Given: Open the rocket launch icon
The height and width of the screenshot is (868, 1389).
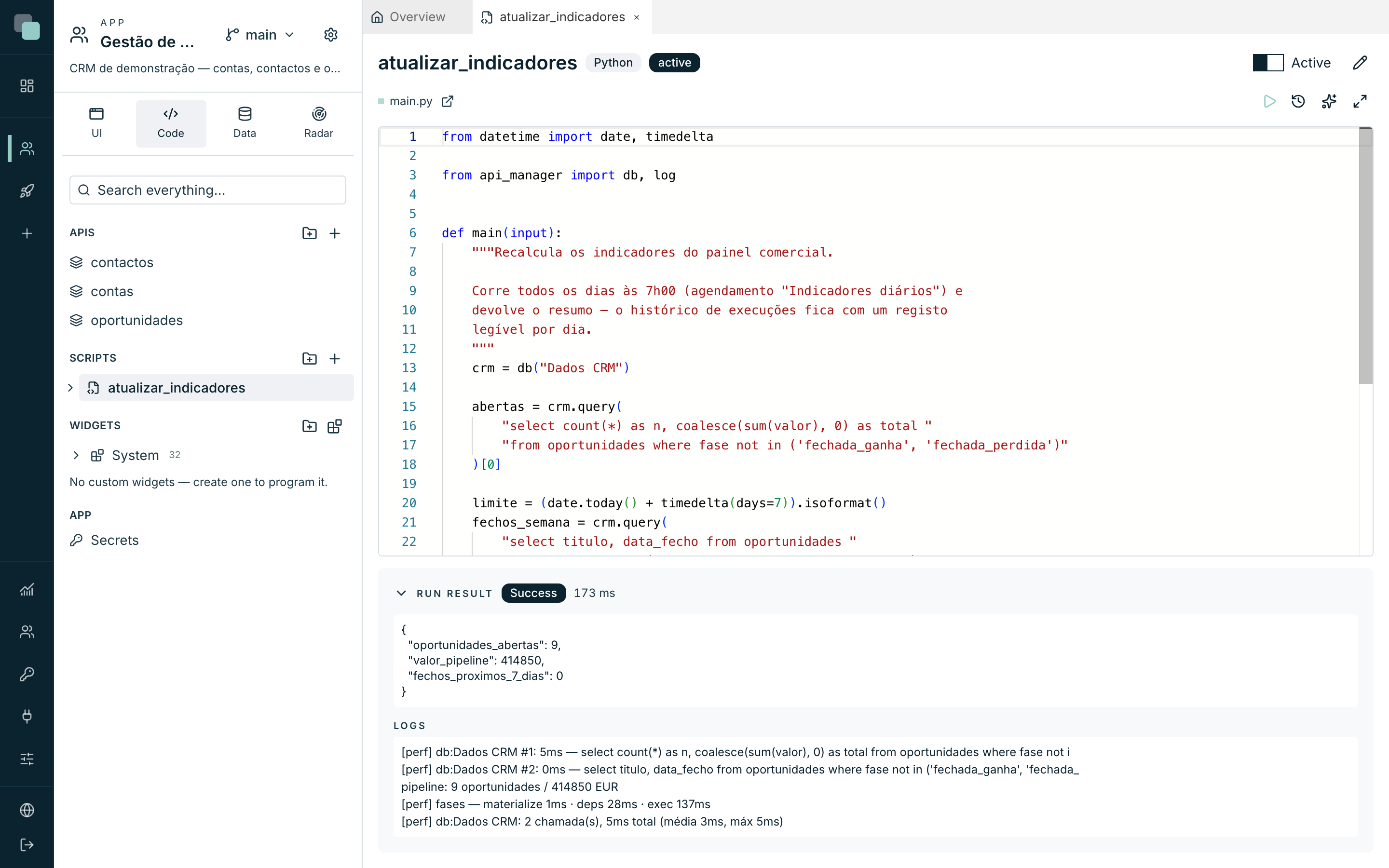Looking at the screenshot, I should (x=27, y=190).
